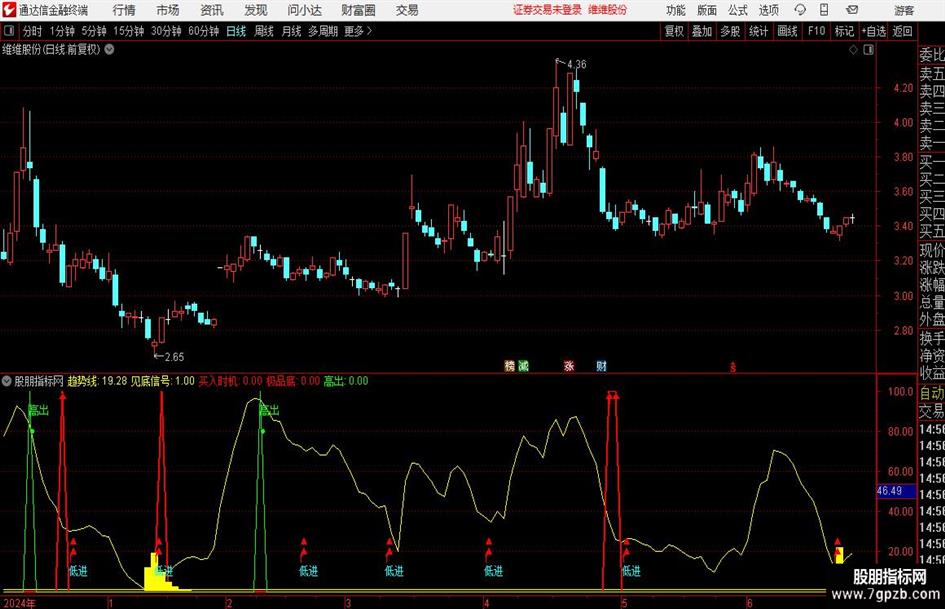Click the 自动 side panel button
This screenshot has height=609, width=945.
pos(932,393)
